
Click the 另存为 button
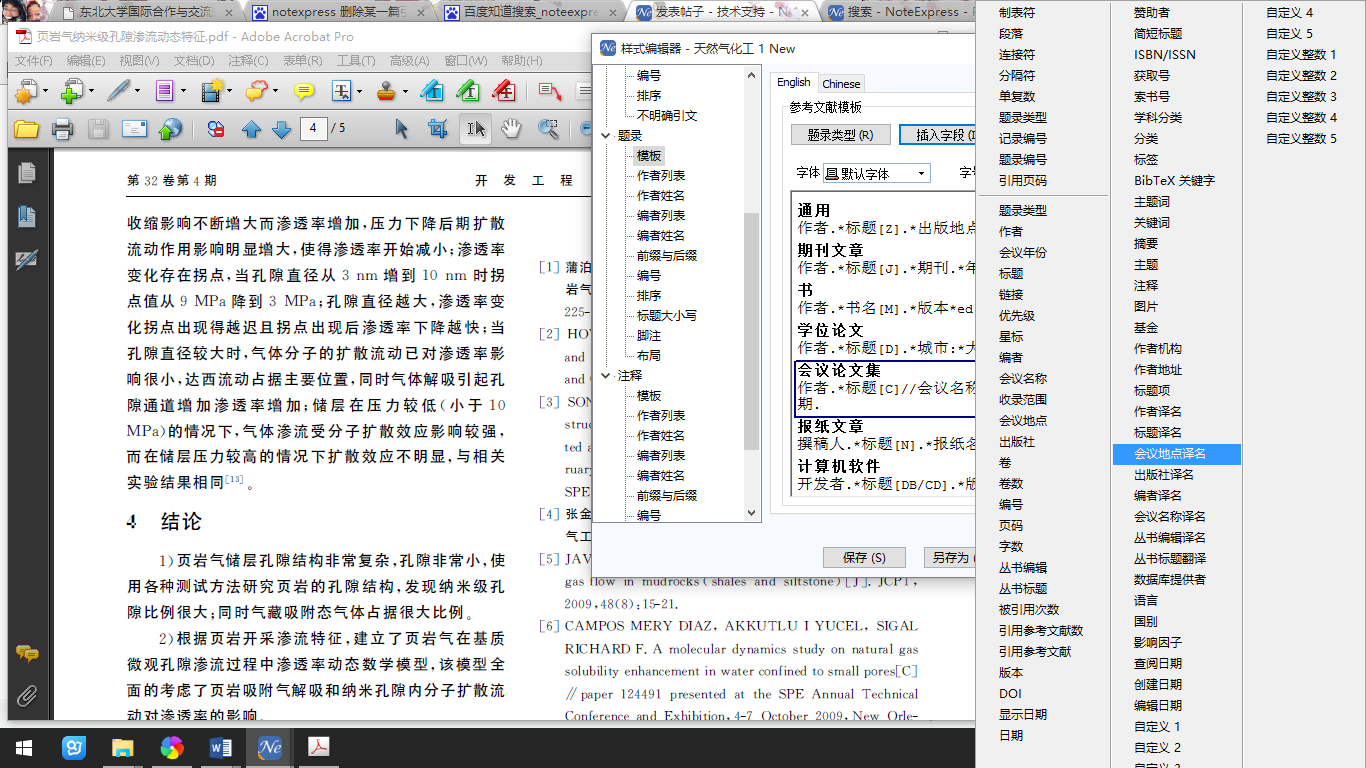click(x=949, y=557)
